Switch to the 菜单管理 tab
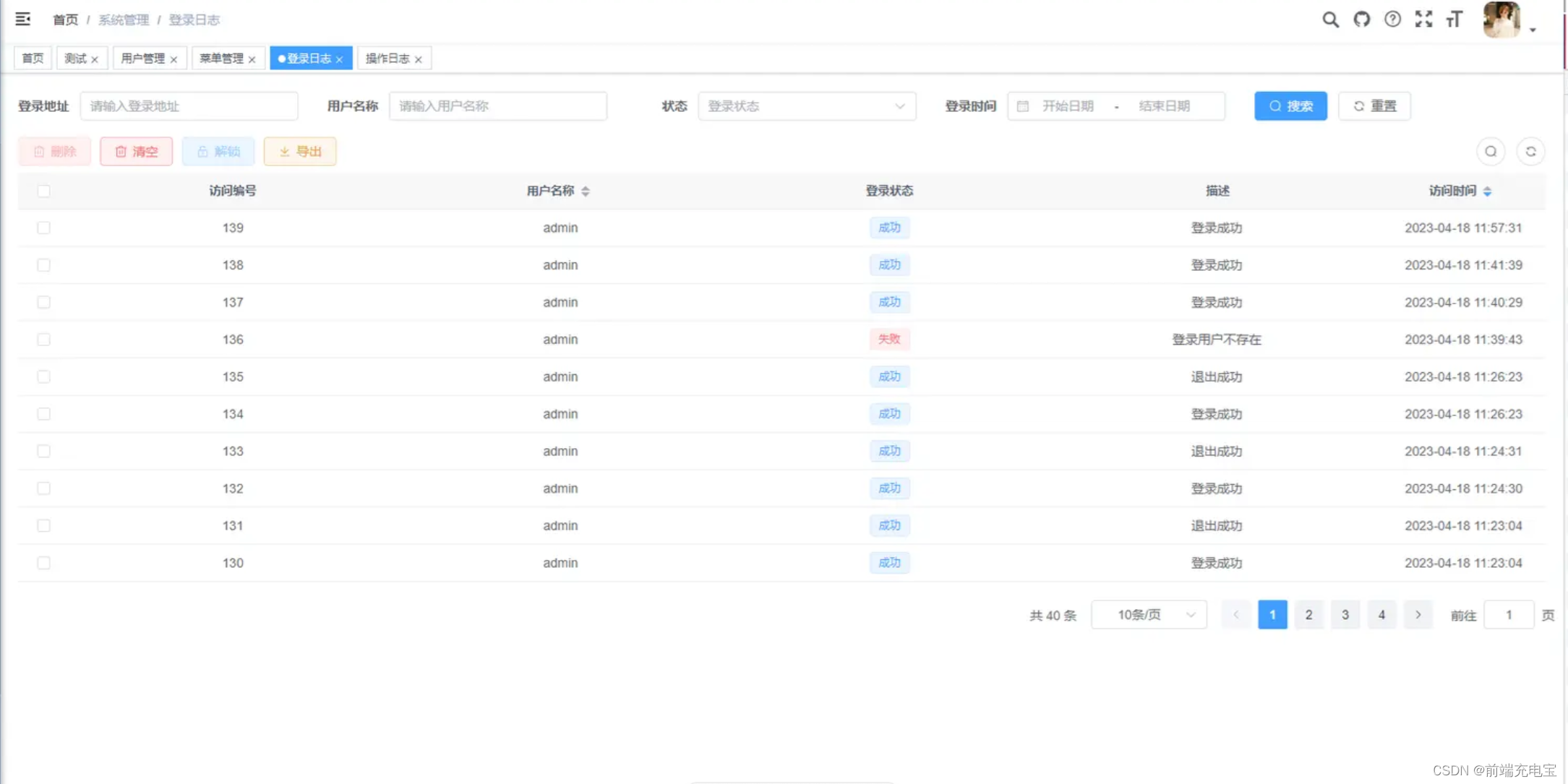 (x=221, y=59)
